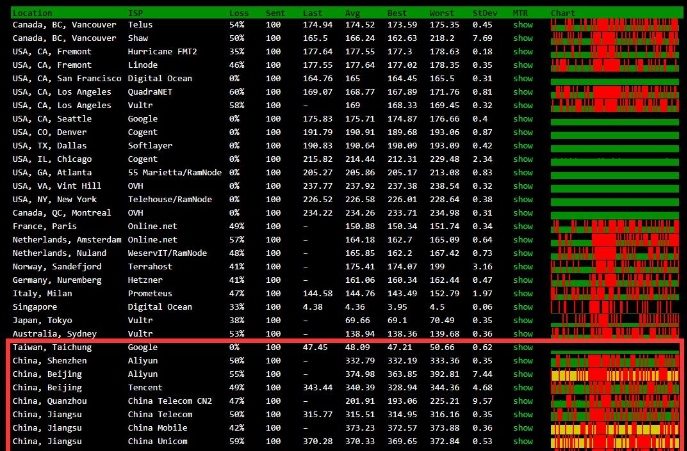Click show for Norway Terrahost row
The width and height of the screenshot is (687, 451).
coord(523,266)
